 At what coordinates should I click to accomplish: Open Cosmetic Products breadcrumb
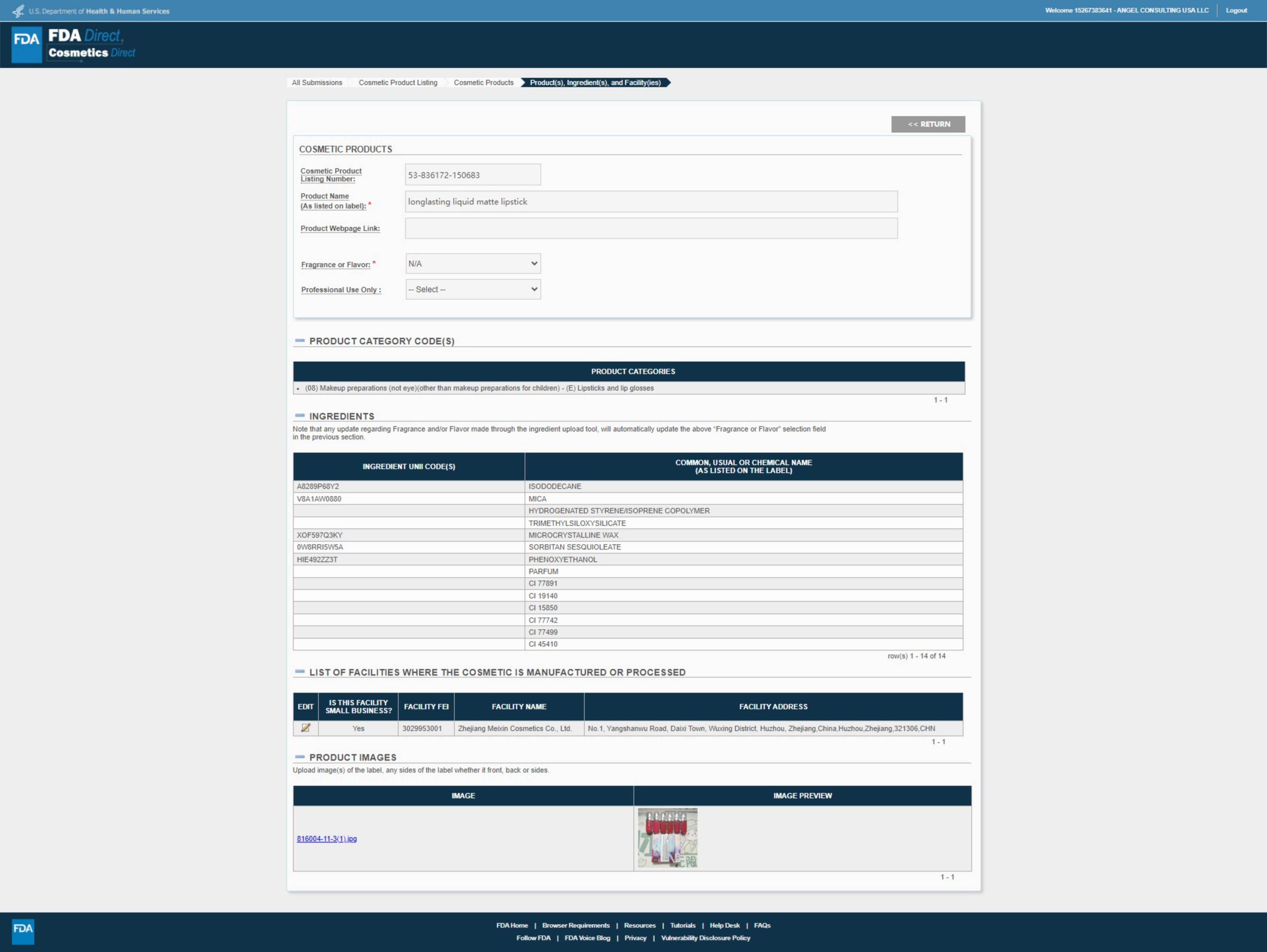[x=483, y=82]
